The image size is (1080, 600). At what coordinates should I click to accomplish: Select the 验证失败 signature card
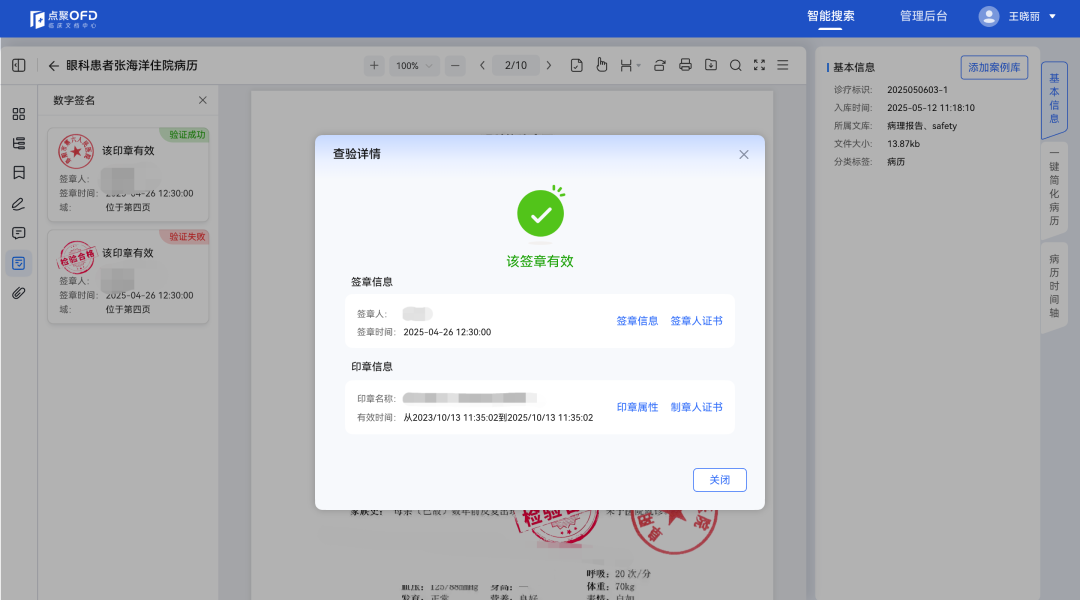128,277
